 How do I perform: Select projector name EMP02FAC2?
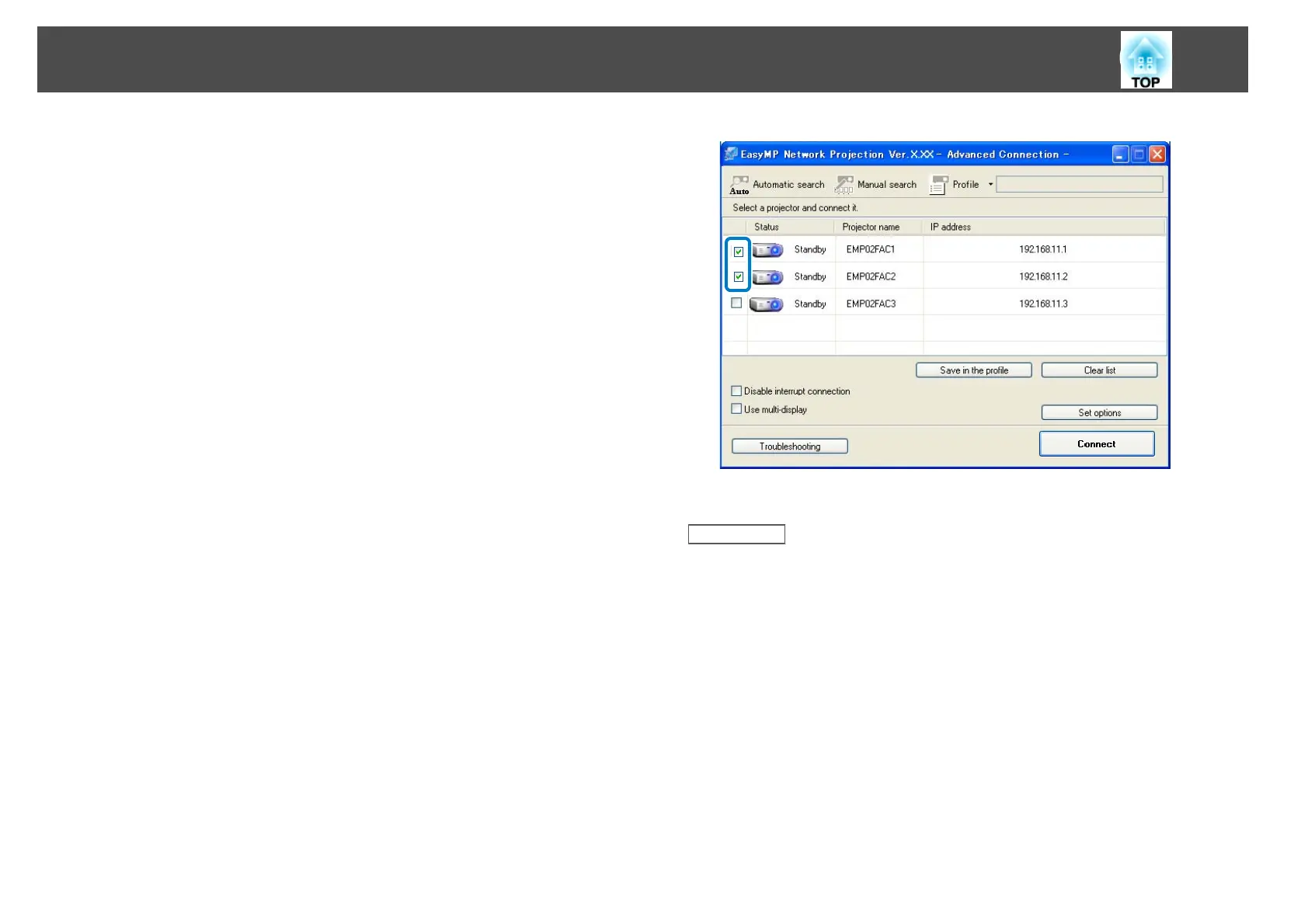coord(871,276)
